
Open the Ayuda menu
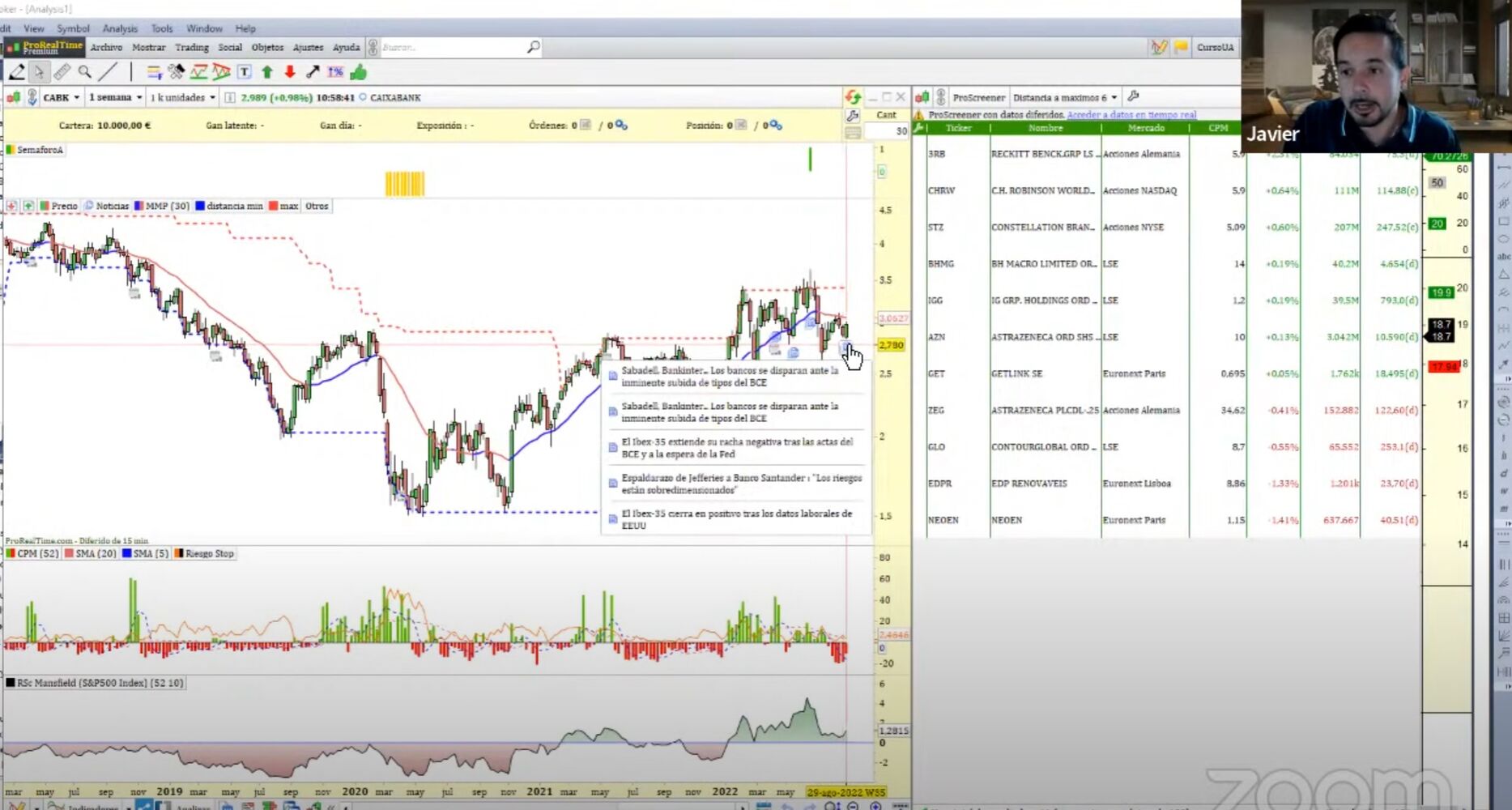346,47
